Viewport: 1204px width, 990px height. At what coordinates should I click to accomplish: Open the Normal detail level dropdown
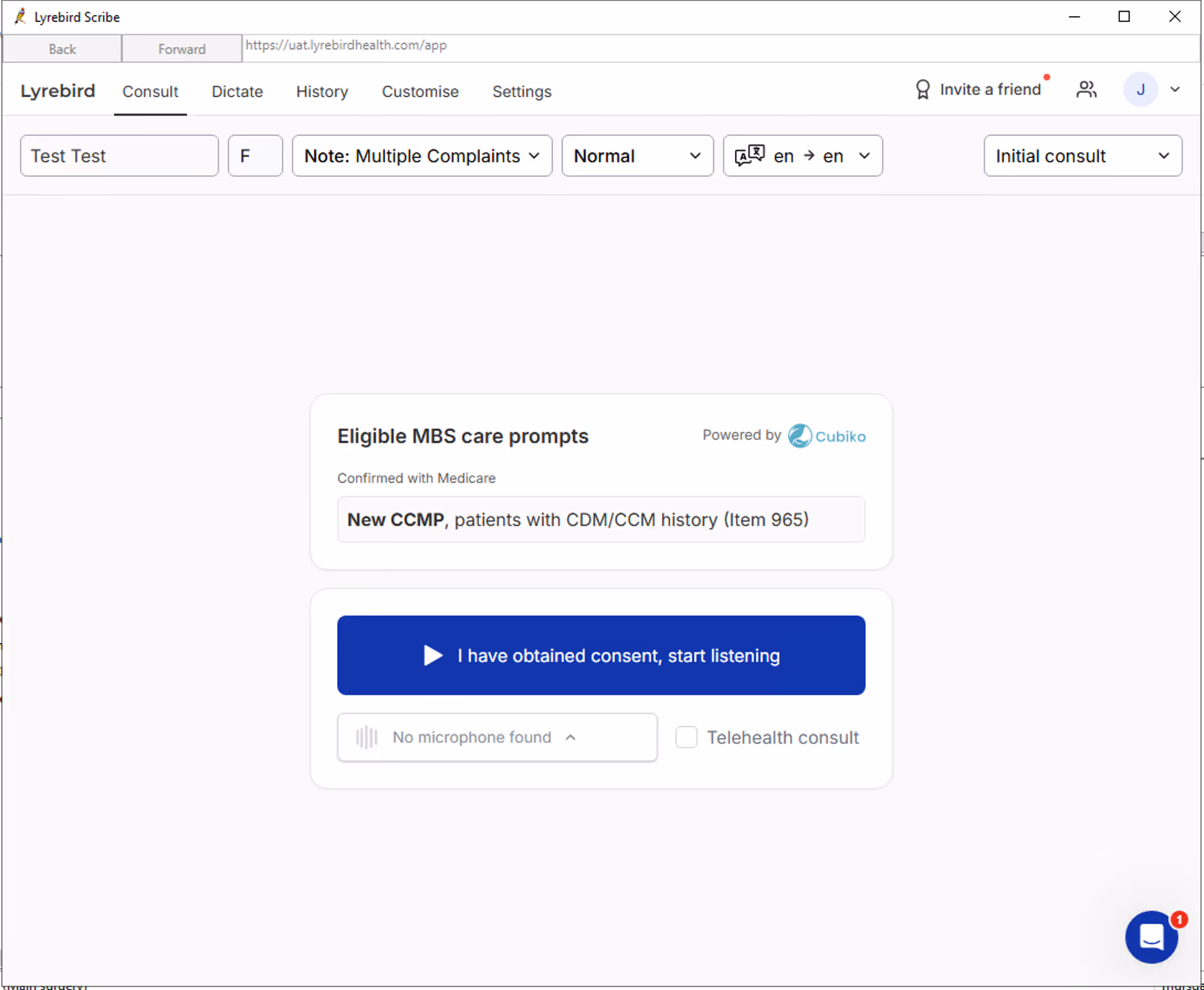pos(637,155)
